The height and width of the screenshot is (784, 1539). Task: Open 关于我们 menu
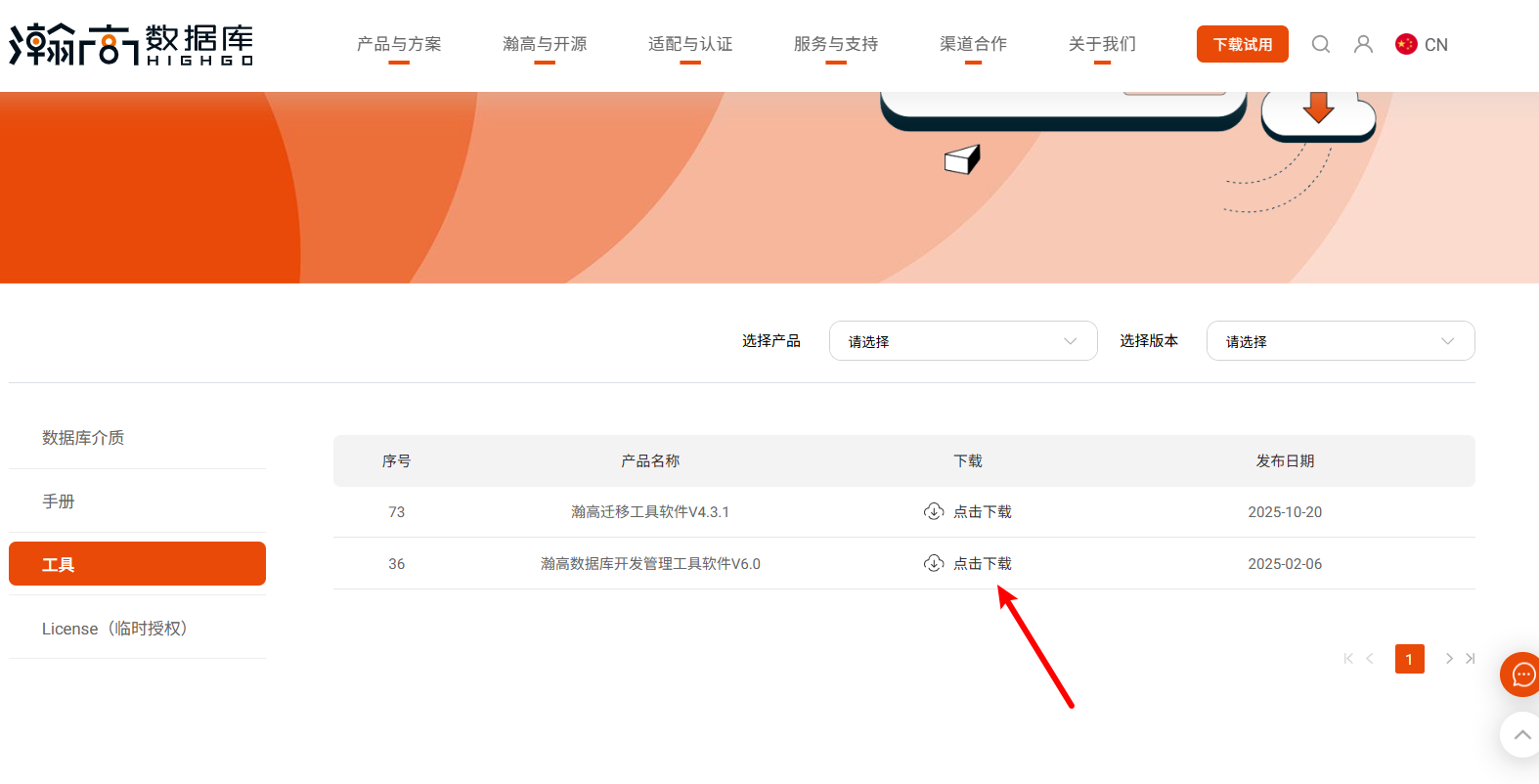coord(1102,44)
